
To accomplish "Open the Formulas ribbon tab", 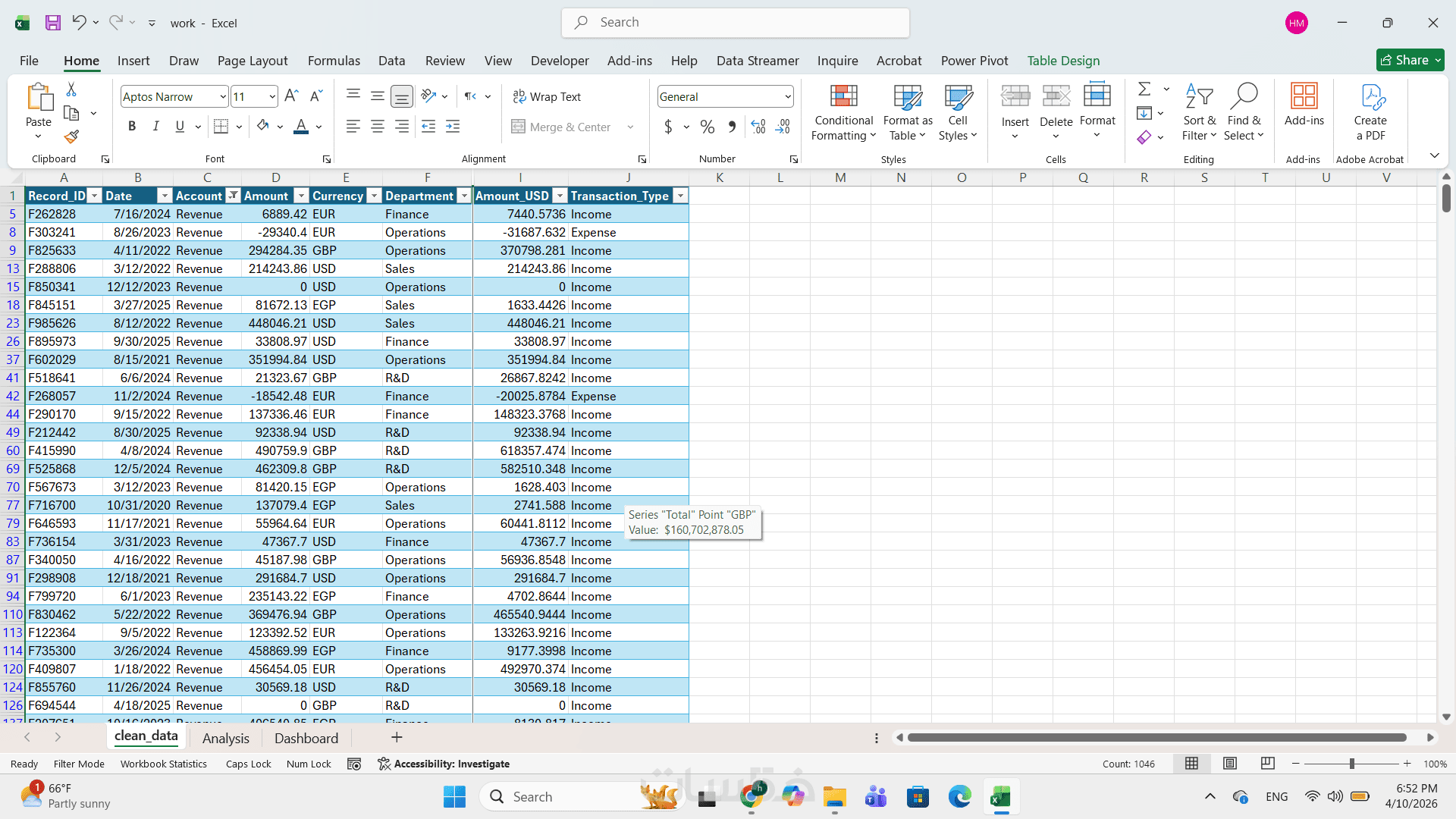I will (x=334, y=61).
